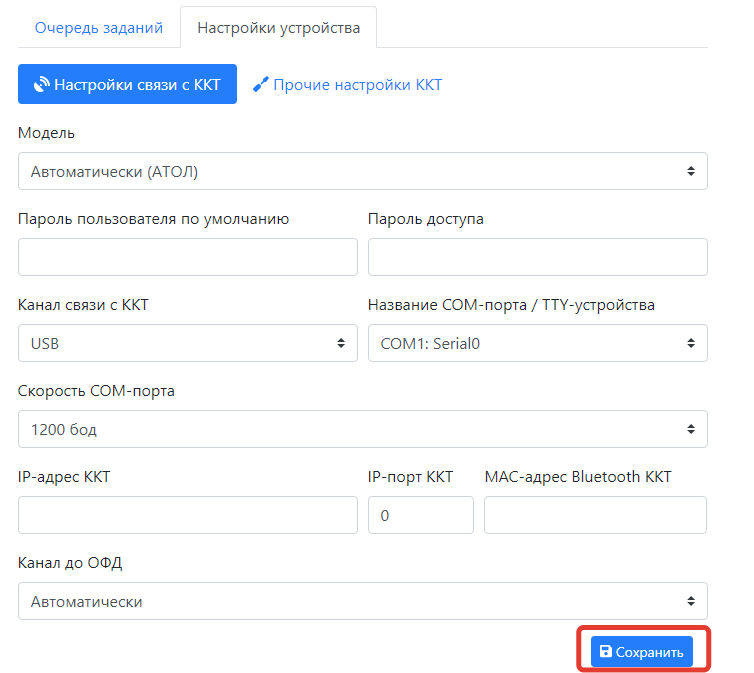The image size is (754, 673).
Task: Click the wrench icon beside Прочие настройки ККТ
Action: point(261,85)
